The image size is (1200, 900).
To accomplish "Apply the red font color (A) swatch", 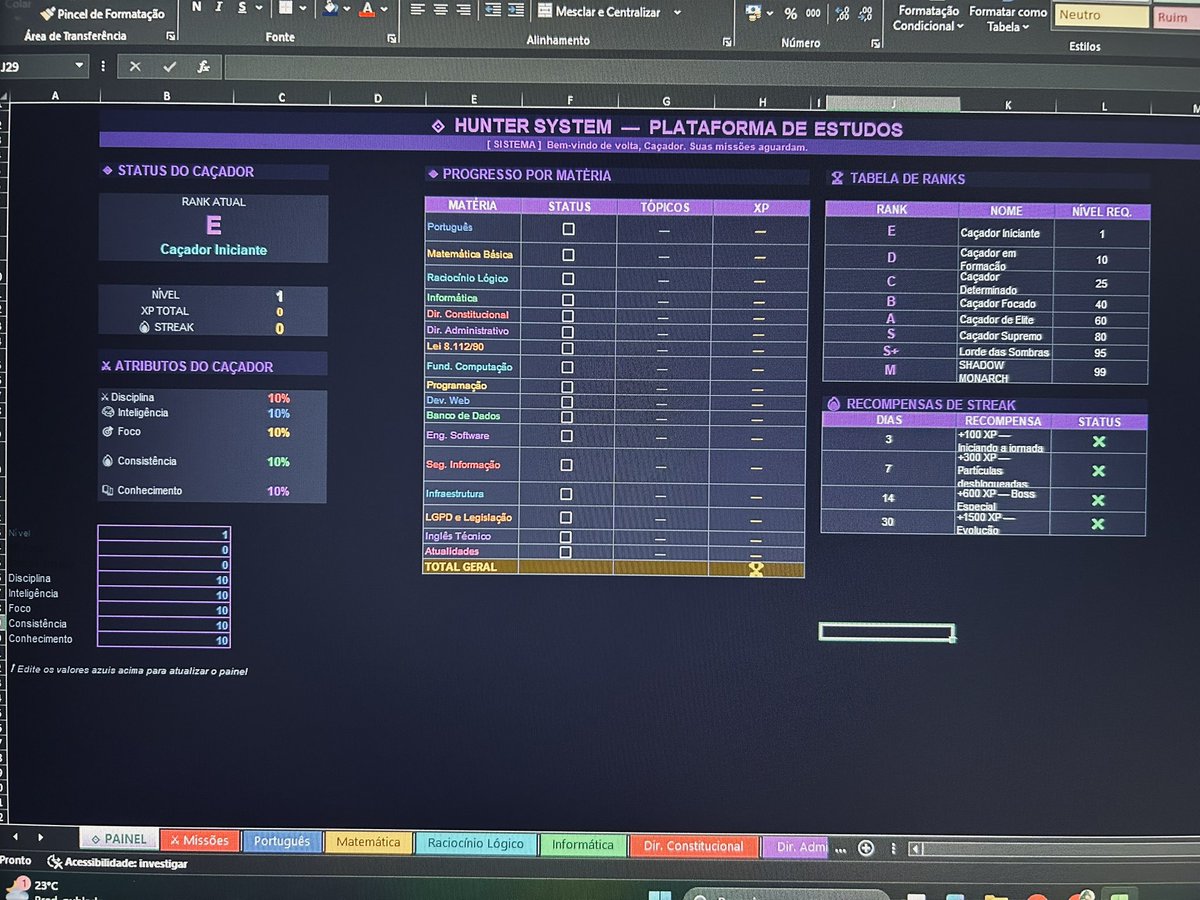I will point(368,9).
